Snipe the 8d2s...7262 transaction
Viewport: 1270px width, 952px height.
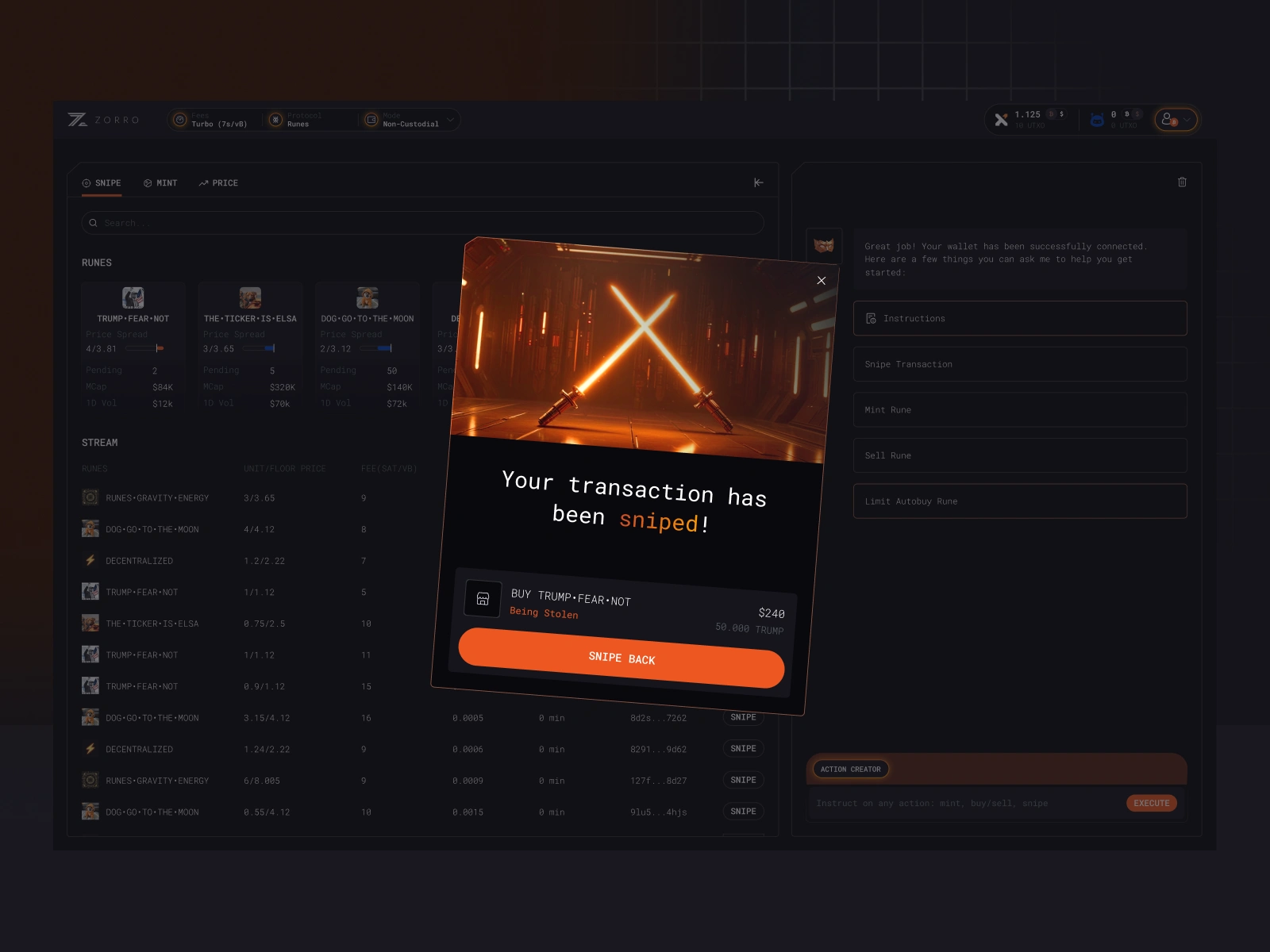tap(743, 717)
